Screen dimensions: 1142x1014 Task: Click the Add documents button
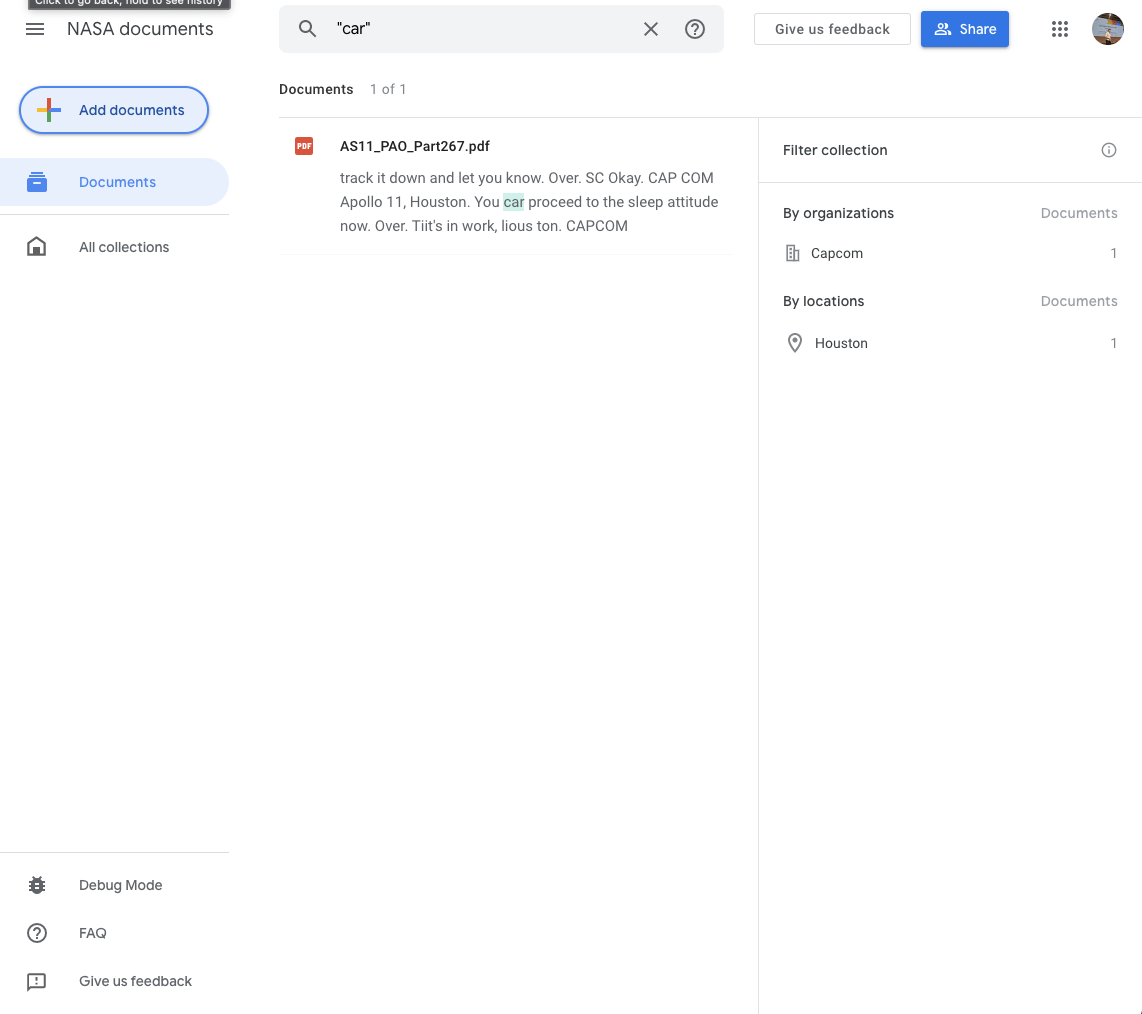(x=114, y=110)
